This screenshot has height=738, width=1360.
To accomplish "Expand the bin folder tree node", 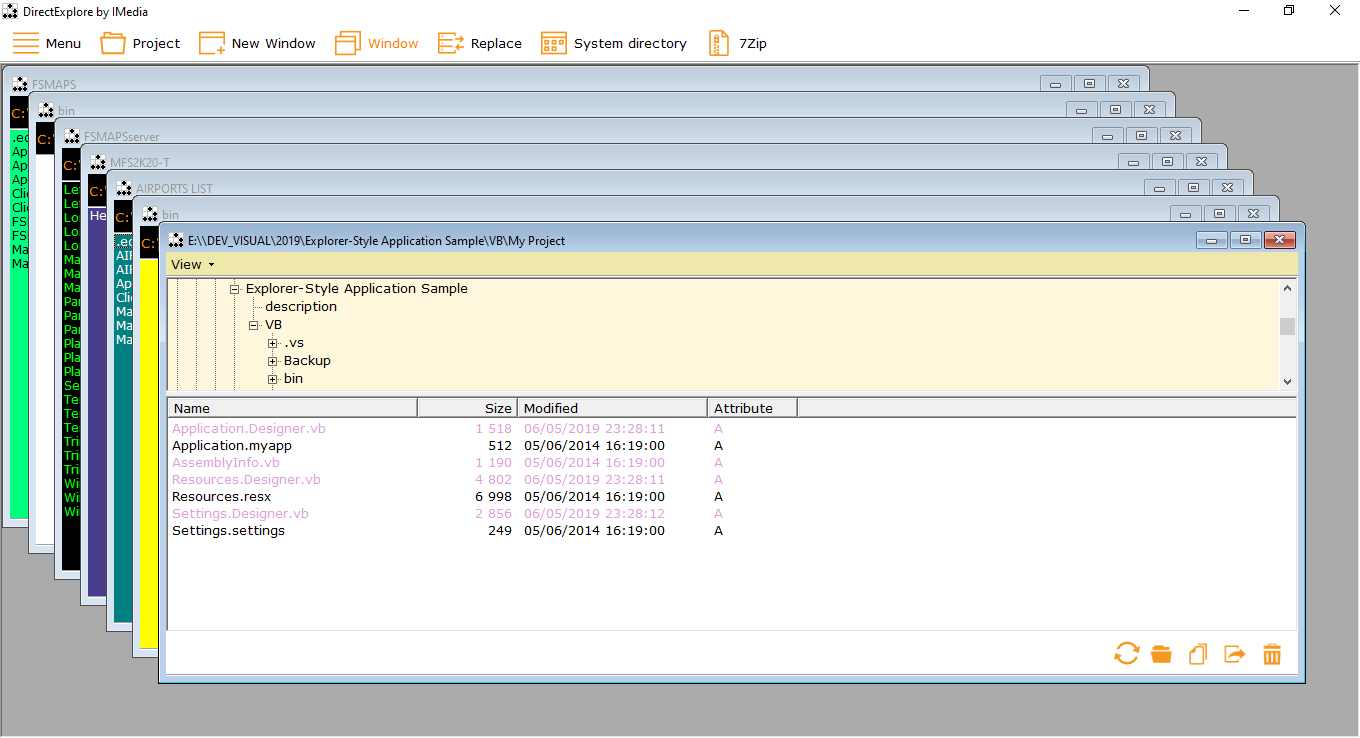I will pyautogui.click(x=272, y=379).
